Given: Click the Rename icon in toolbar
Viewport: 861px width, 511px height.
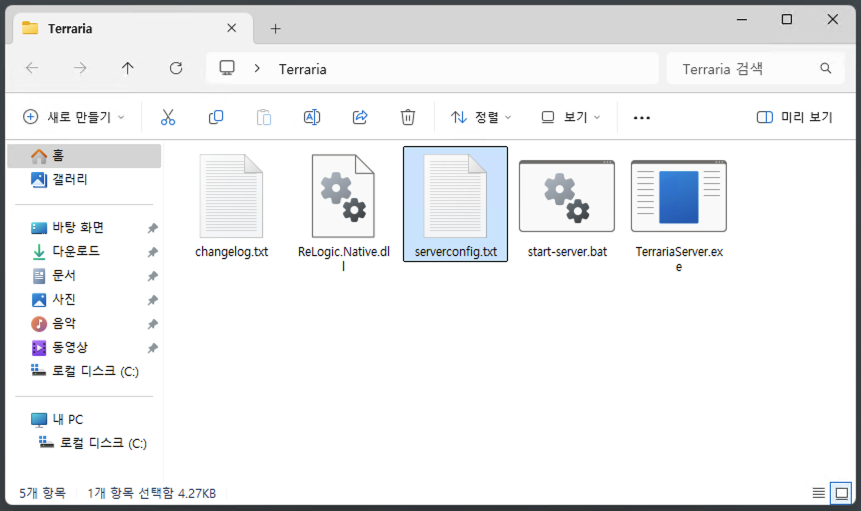Looking at the screenshot, I should point(312,117).
